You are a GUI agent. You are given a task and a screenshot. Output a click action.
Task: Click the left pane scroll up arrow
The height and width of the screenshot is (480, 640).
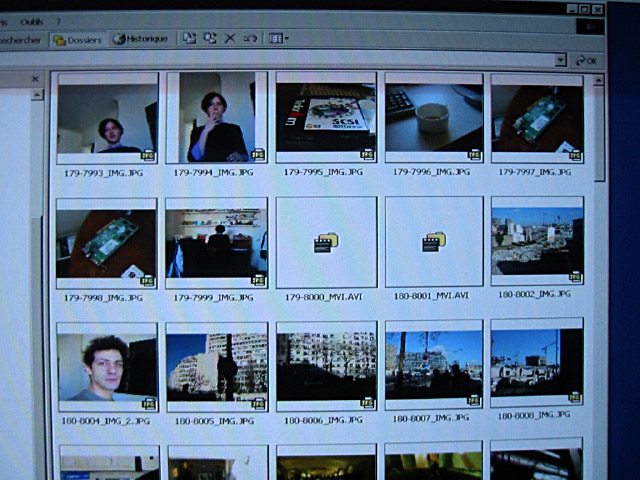pyautogui.click(x=37, y=95)
